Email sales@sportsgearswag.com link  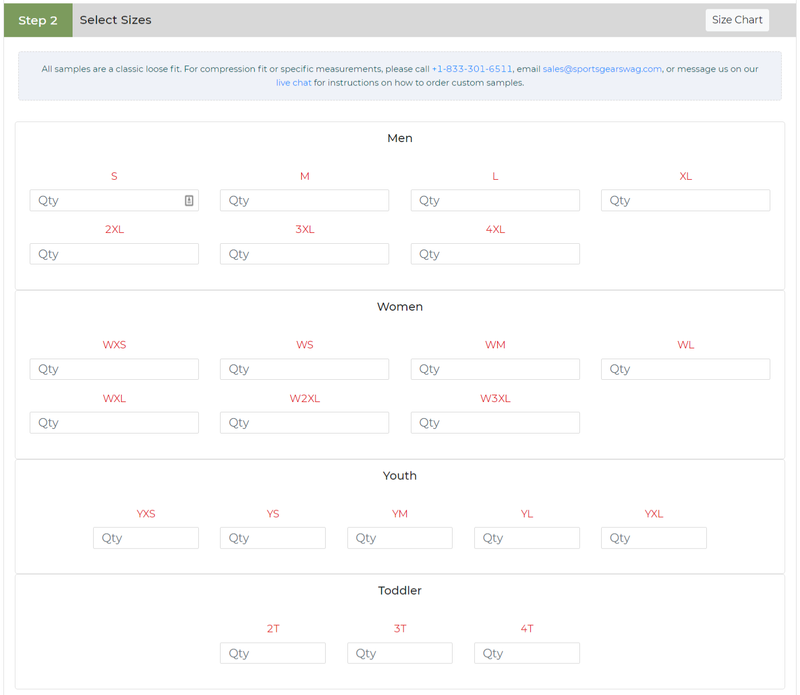point(602,69)
